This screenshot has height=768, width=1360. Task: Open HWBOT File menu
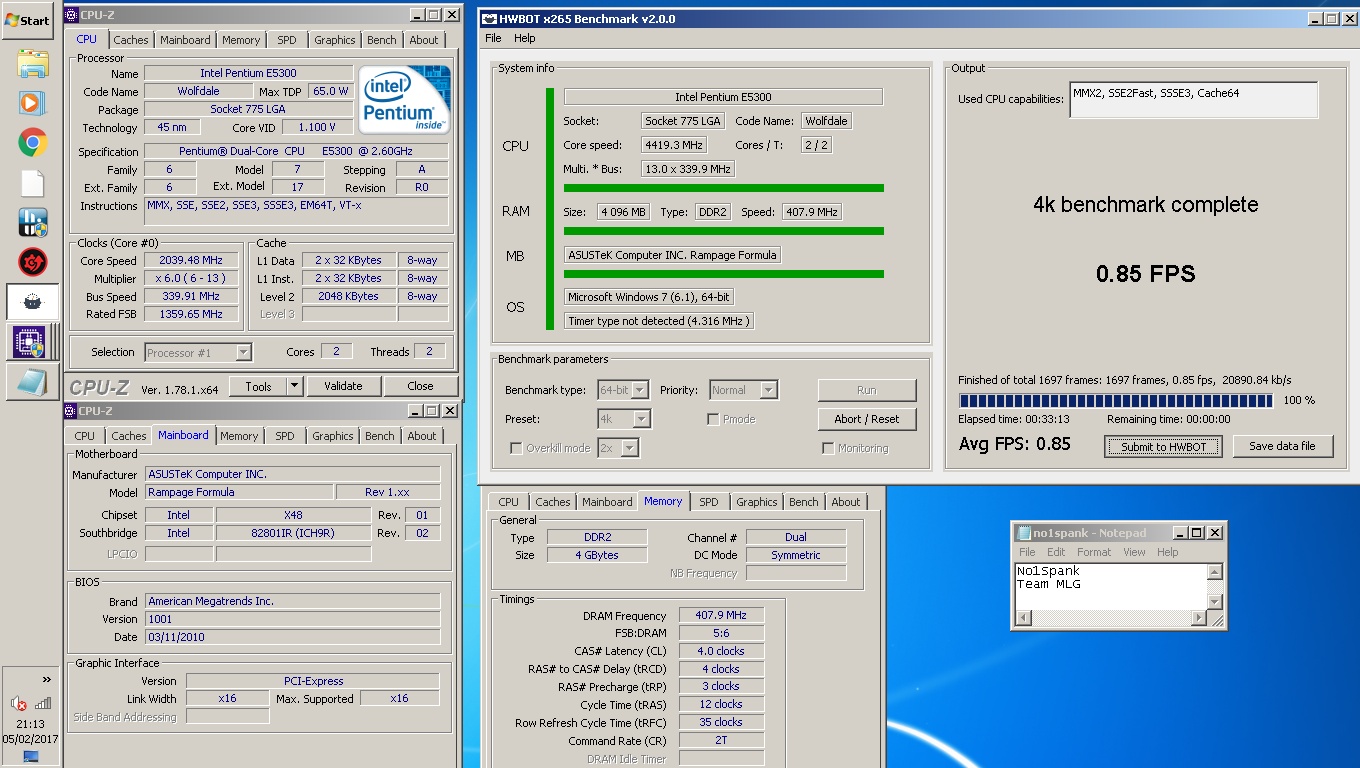point(493,38)
